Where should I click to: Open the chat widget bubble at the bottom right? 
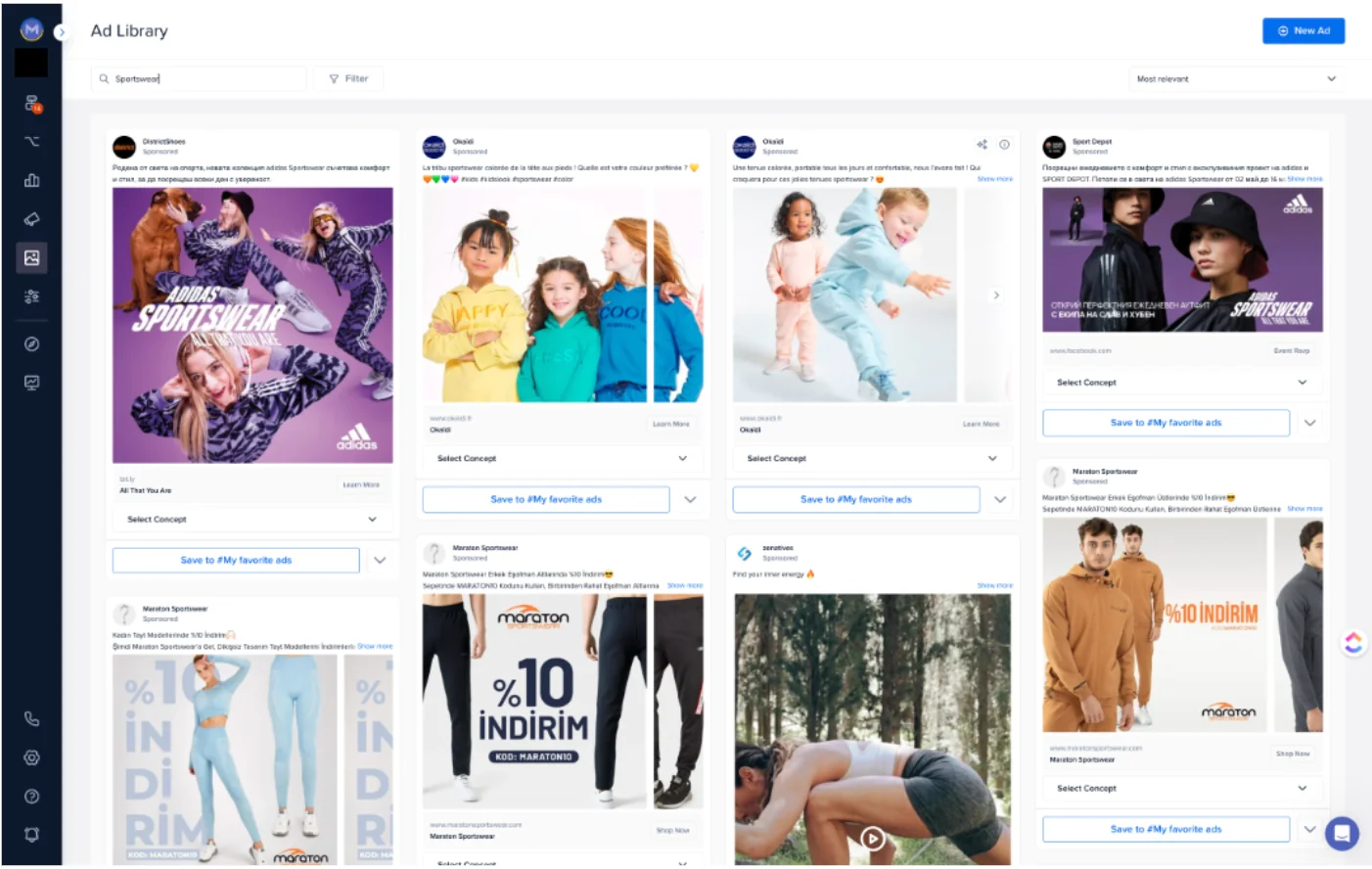click(x=1342, y=834)
